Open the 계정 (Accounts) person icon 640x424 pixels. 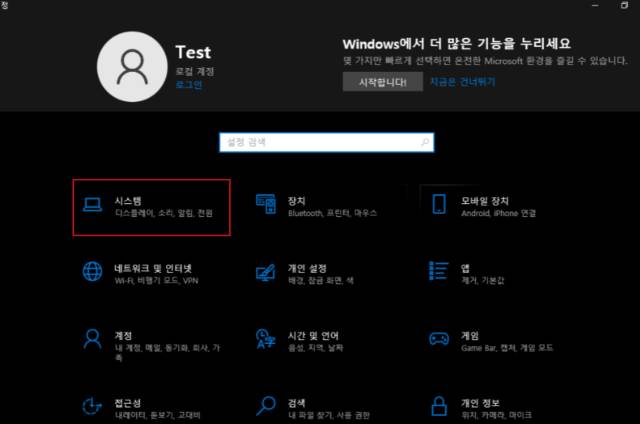[93, 341]
